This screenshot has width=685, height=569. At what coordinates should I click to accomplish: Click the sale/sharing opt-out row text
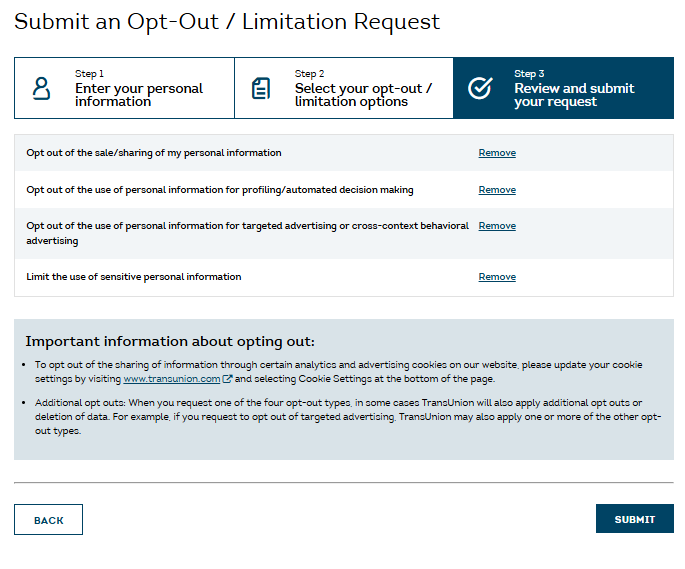click(154, 154)
